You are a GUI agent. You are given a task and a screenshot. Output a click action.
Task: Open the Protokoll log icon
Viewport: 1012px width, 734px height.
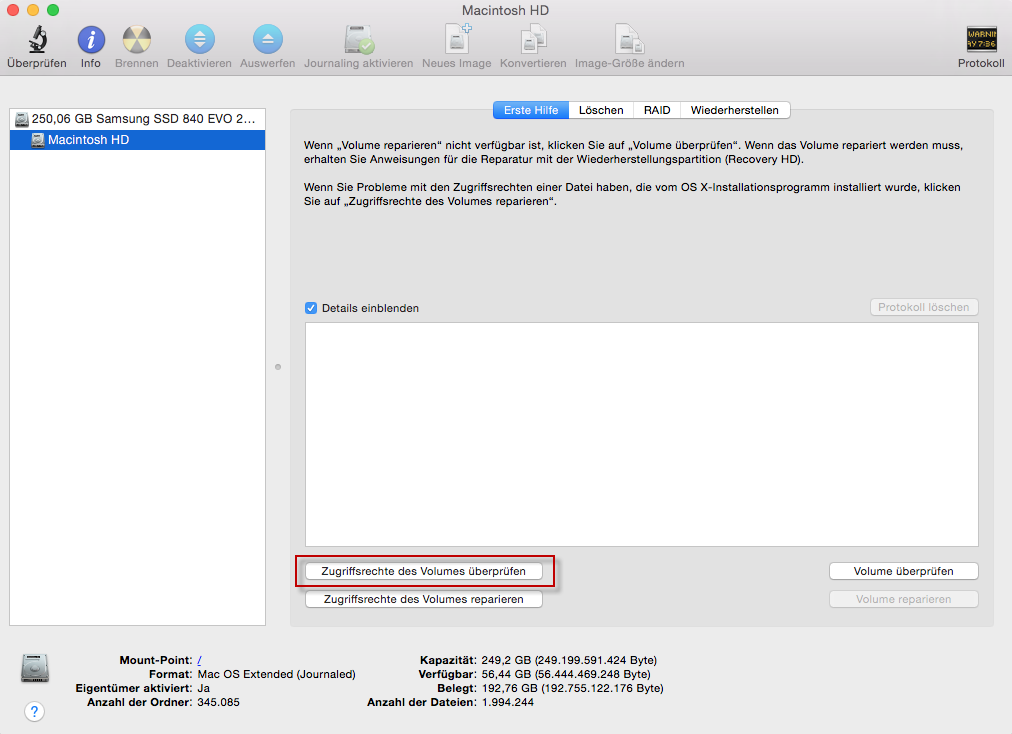(x=981, y=40)
